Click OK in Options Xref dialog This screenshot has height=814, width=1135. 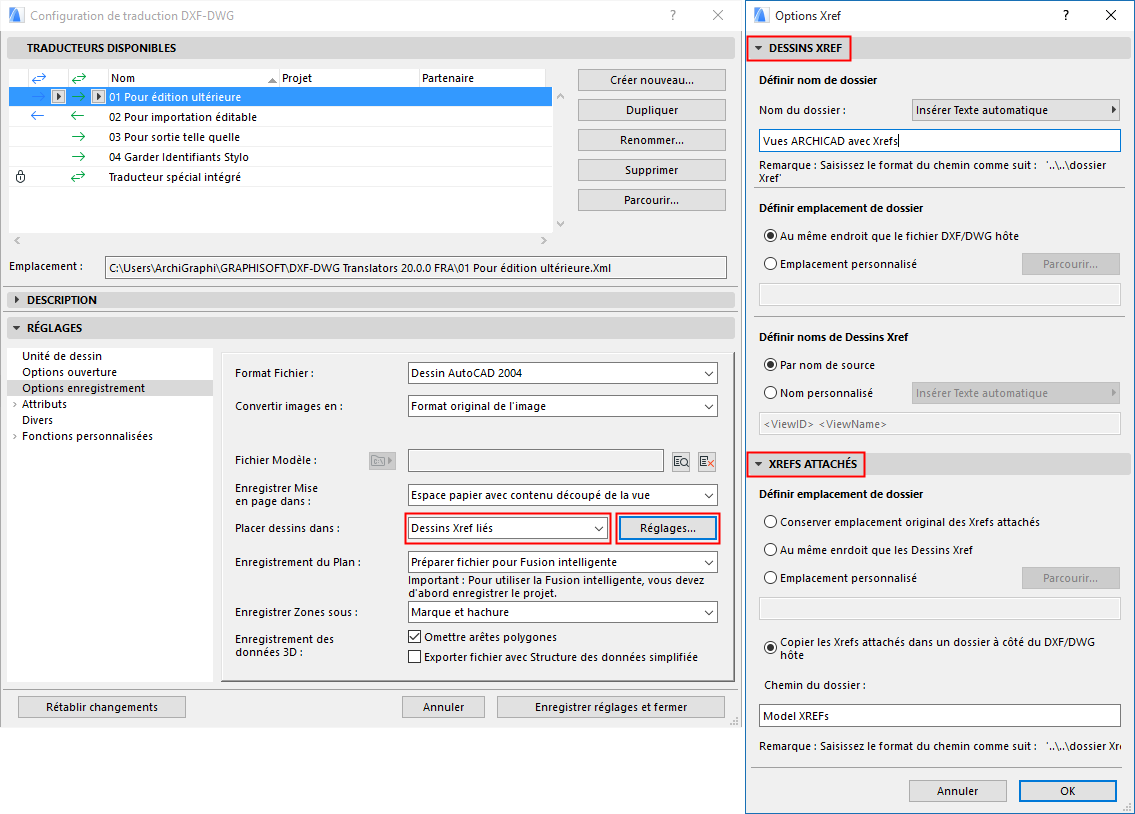1068,791
